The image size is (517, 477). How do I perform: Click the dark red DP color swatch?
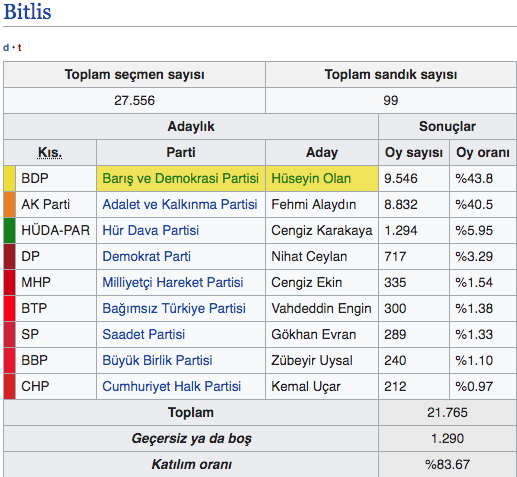tap(9, 256)
